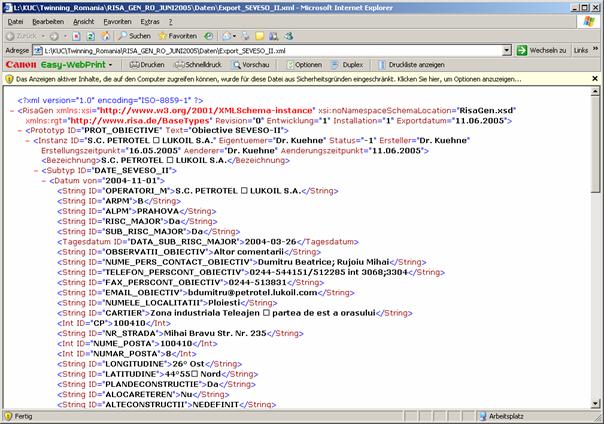Click the Suchen search toolbar icon
The image size is (604, 424).
(x=133, y=35)
